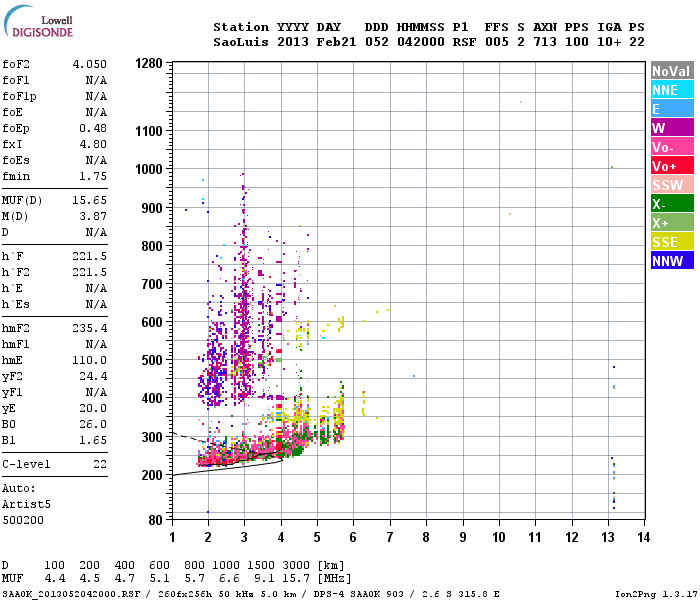Click the fmin value 1.75

93,176
